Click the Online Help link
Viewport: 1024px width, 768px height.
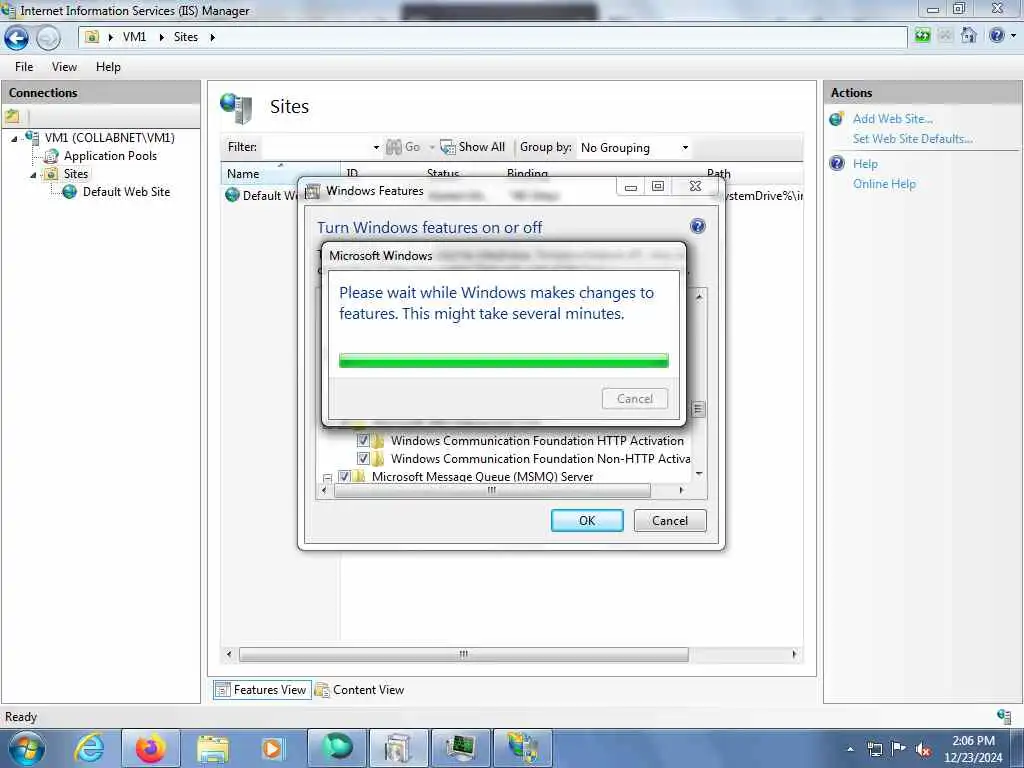click(884, 184)
